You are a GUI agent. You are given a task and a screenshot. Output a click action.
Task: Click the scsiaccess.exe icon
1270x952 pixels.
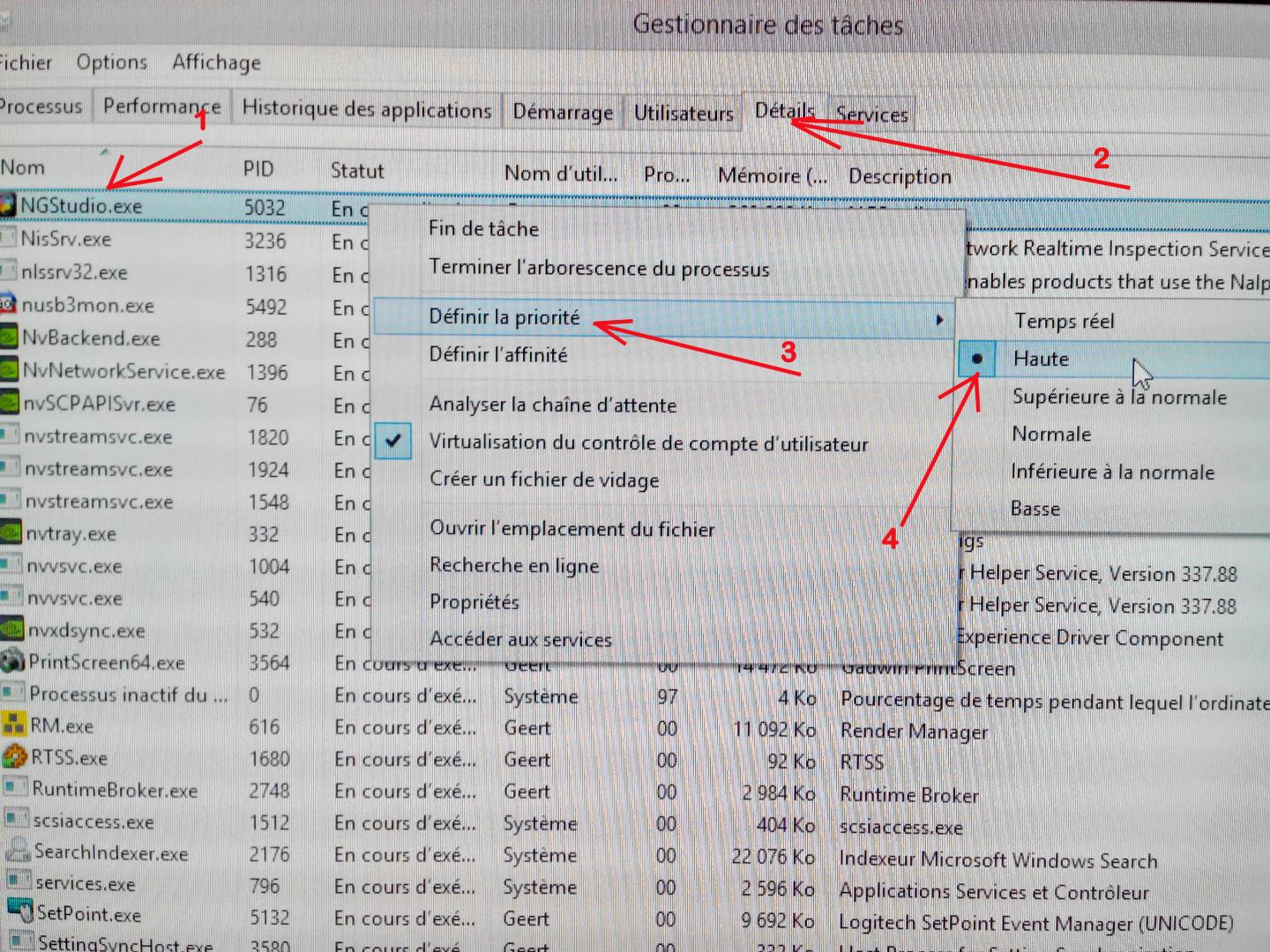pyautogui.click(x=17, y=819)
